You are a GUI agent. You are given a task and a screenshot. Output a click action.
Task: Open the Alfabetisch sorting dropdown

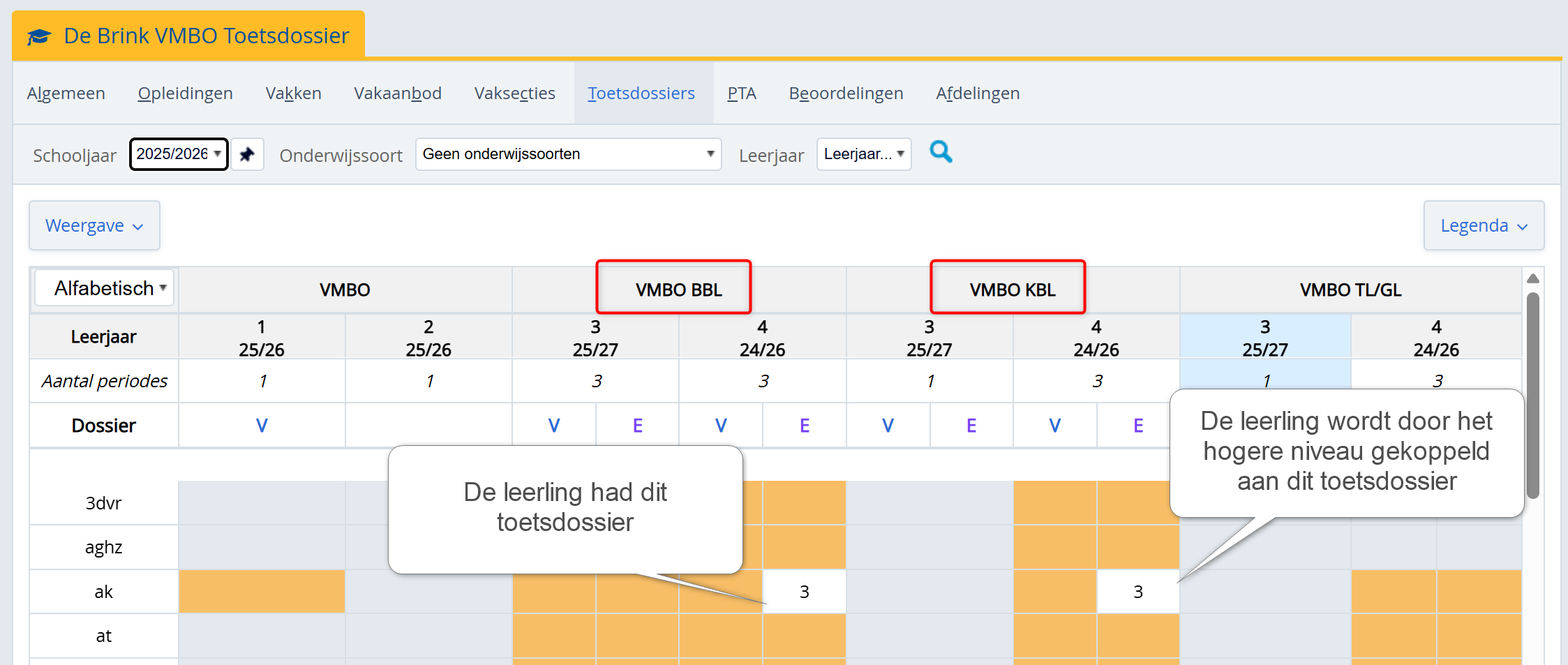click(x=105, y=288)
